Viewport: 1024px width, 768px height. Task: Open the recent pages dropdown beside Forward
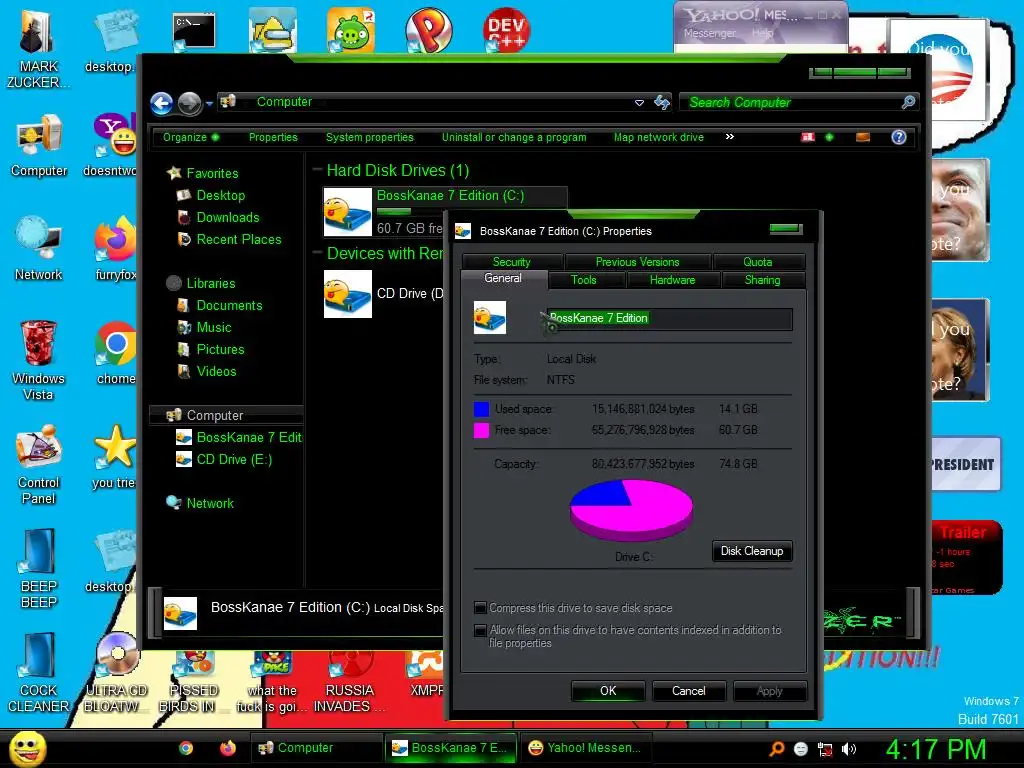pyautogui.click(x=209, y=104)
